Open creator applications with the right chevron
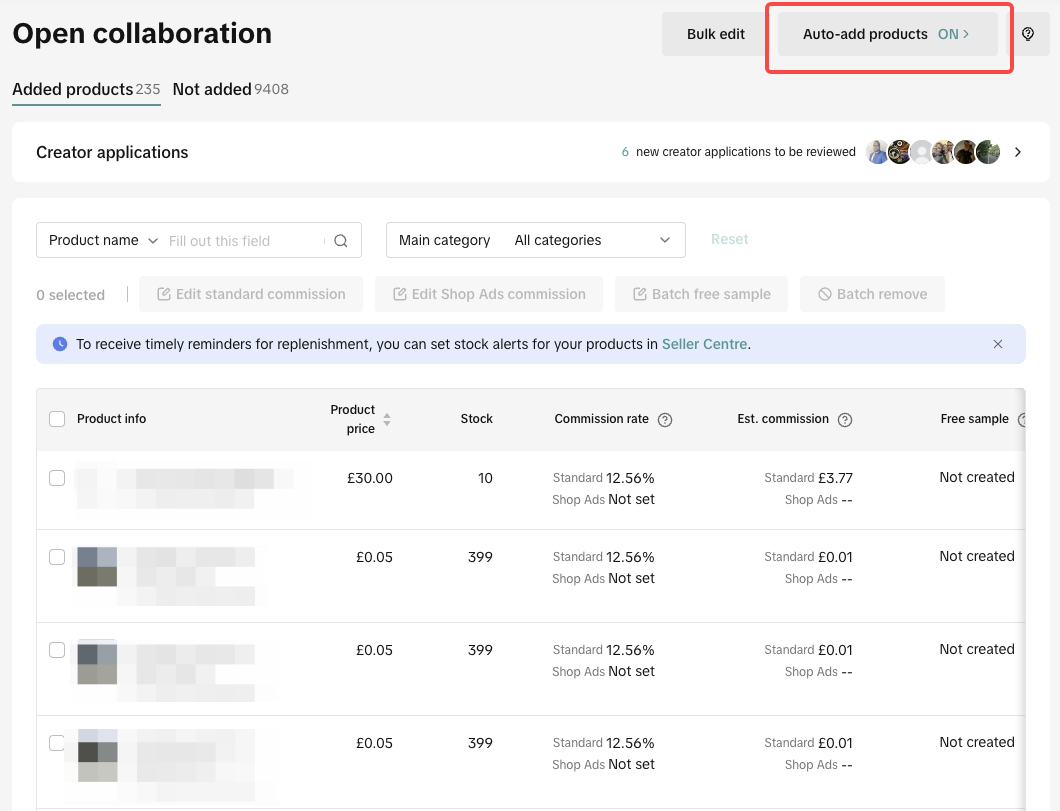This screenshot has width=1060, height=811. click(x=1018, y=152)
